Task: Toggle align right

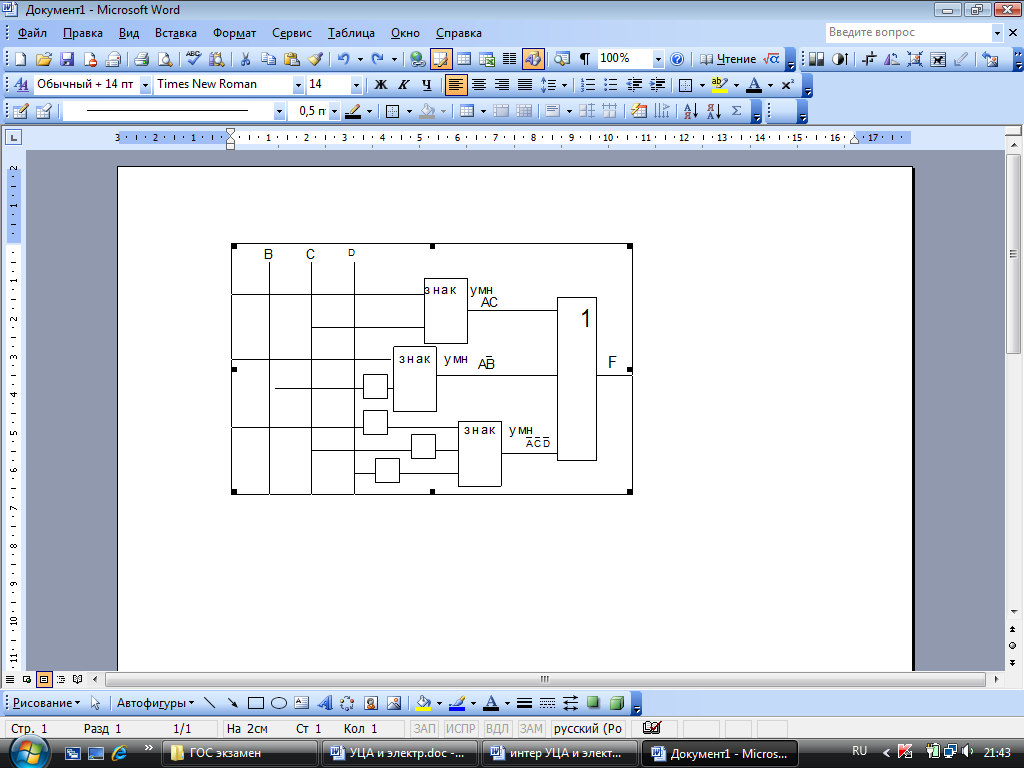Action: tap(502, 85)
